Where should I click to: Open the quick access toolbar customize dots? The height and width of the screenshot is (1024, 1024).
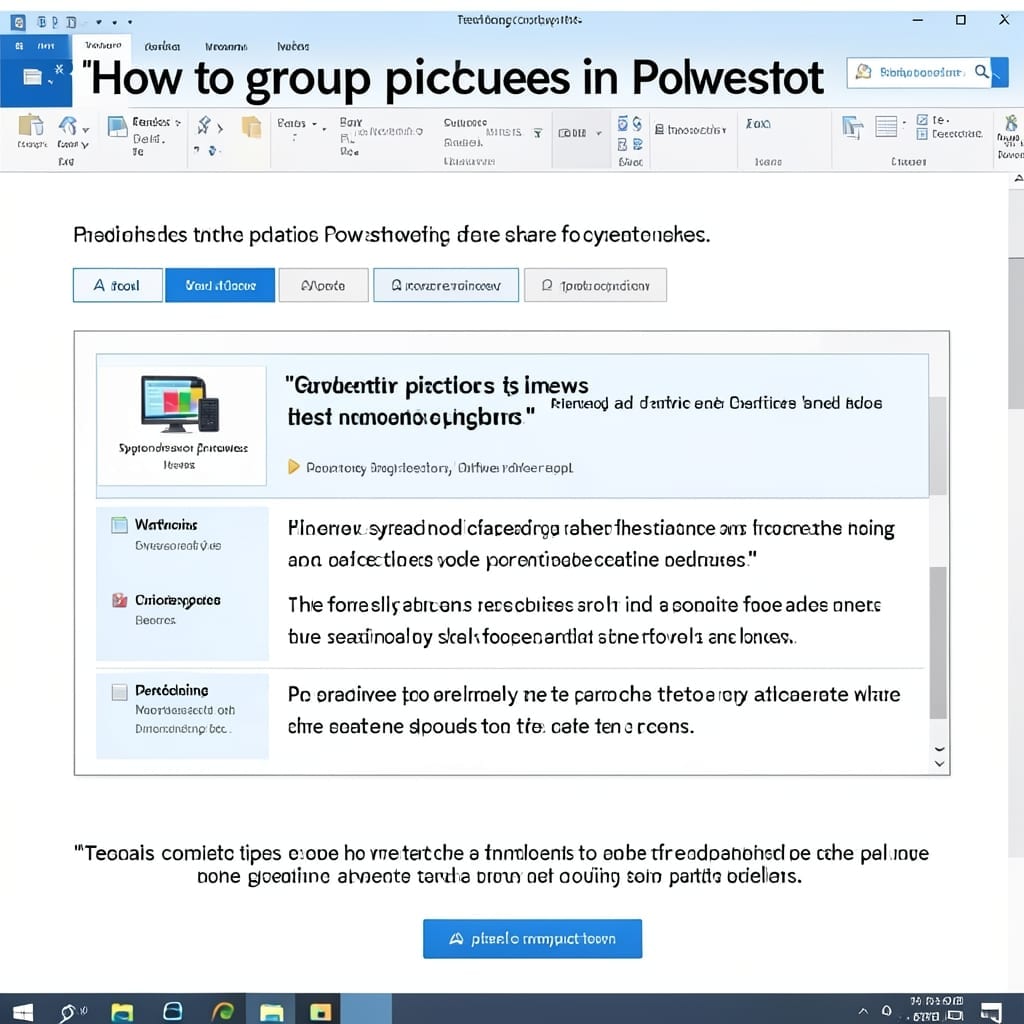click(114, 22)
